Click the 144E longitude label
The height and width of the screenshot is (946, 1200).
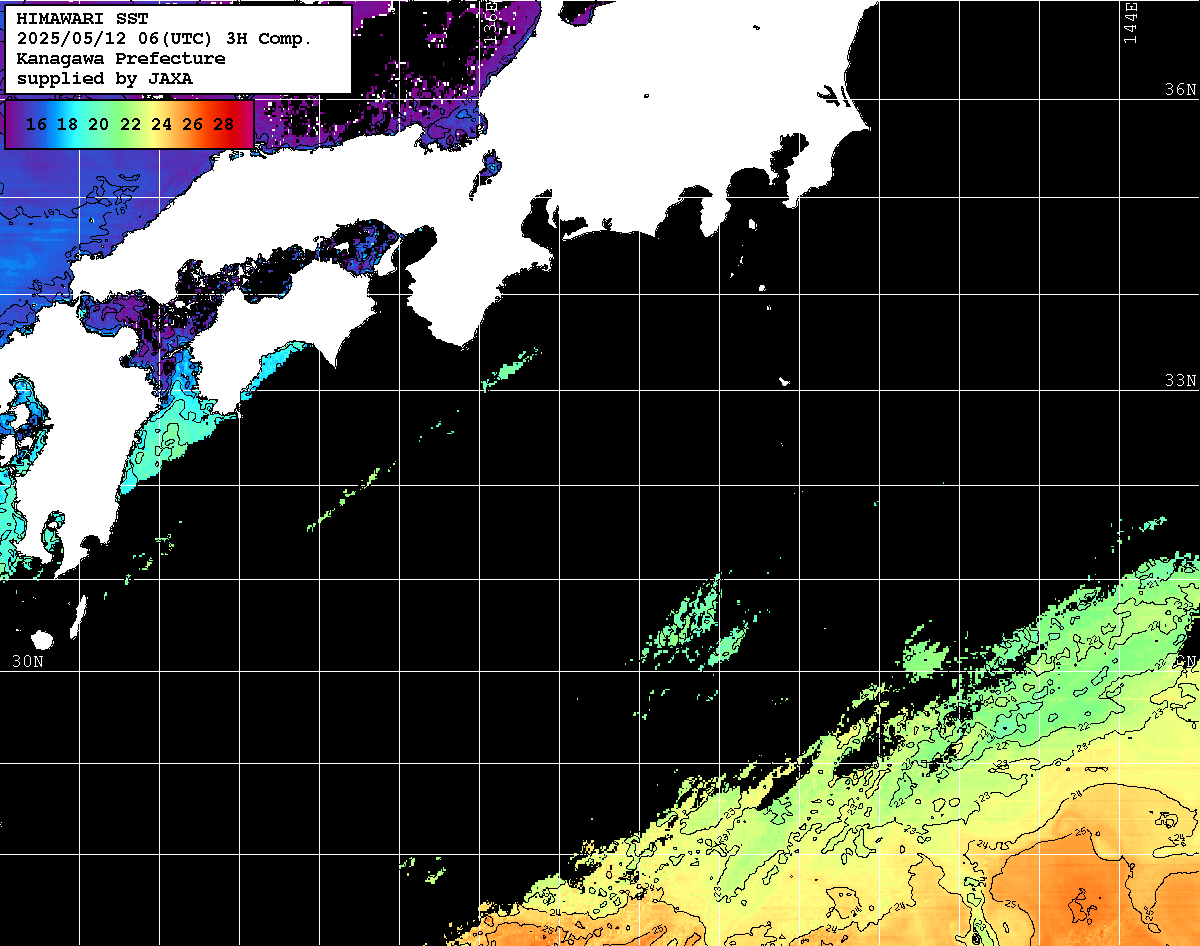(x=1130, y=22)
